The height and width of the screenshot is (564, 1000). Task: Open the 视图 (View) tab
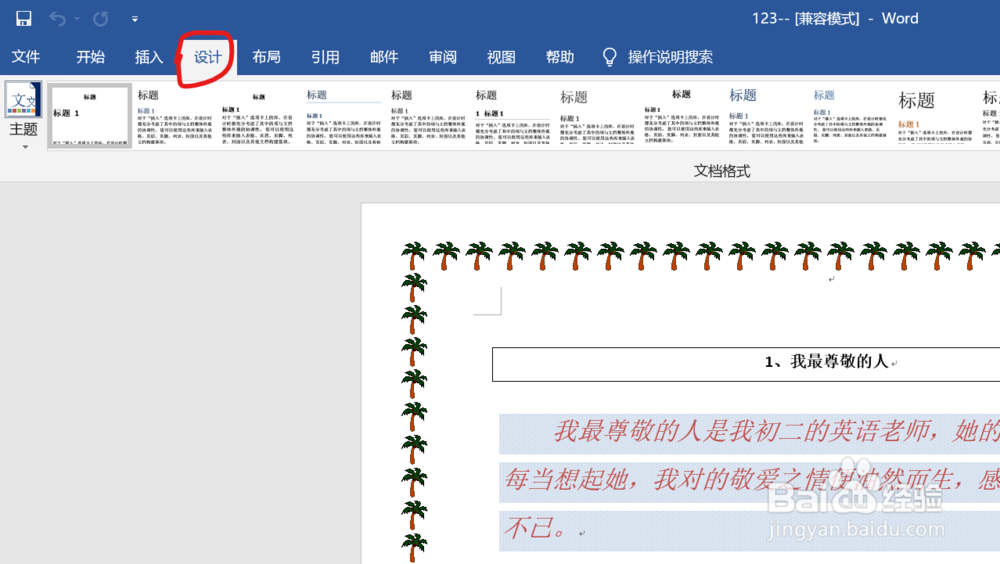501,57
